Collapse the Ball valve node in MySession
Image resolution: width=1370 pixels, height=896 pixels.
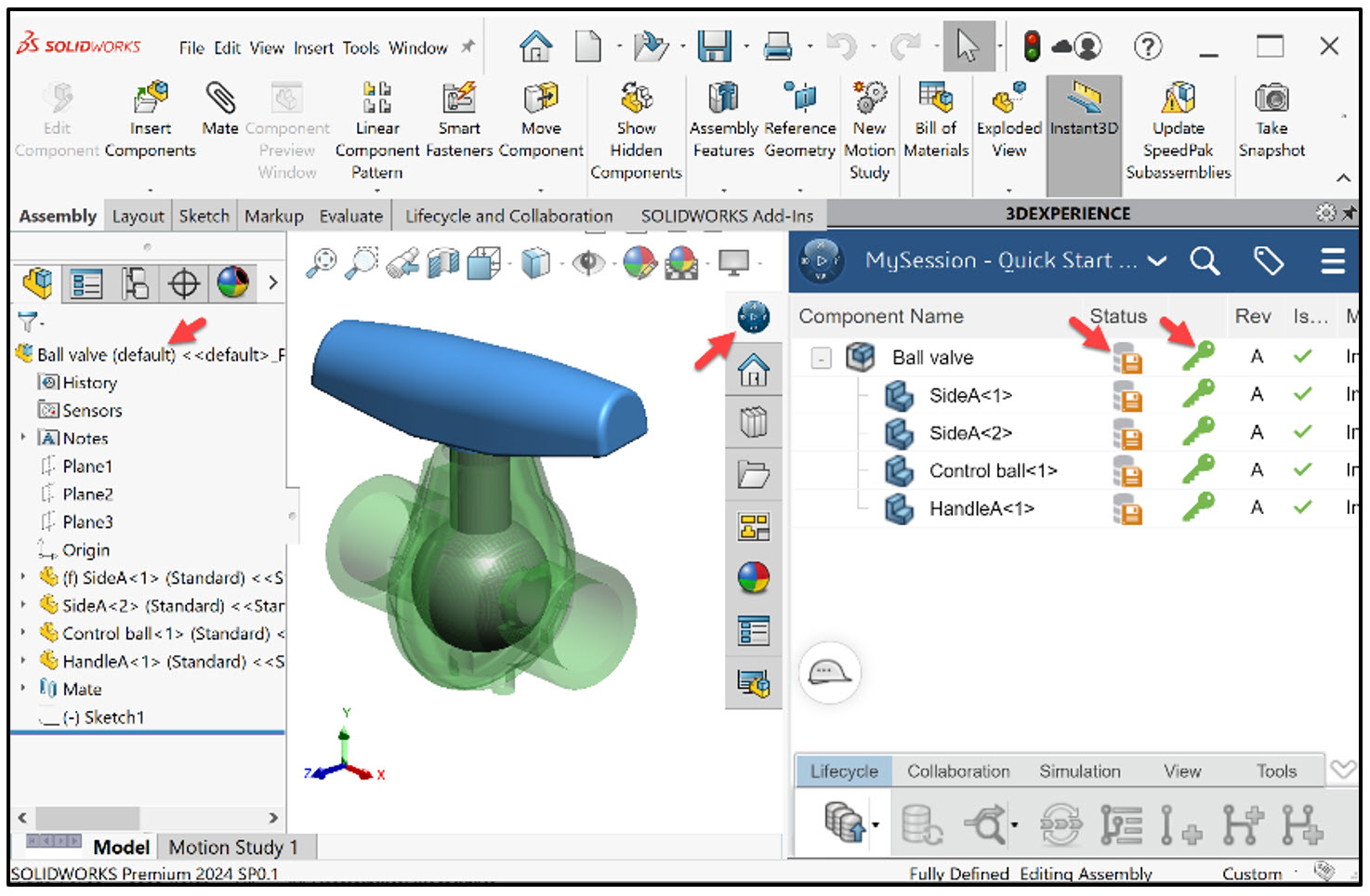coord(822,357)
